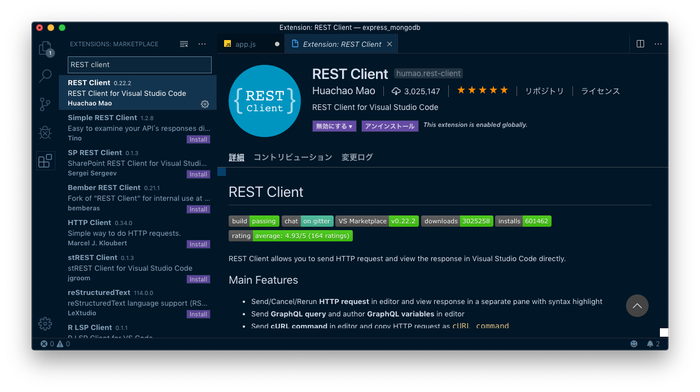Click the split editor icon

(x=640, y=44)
